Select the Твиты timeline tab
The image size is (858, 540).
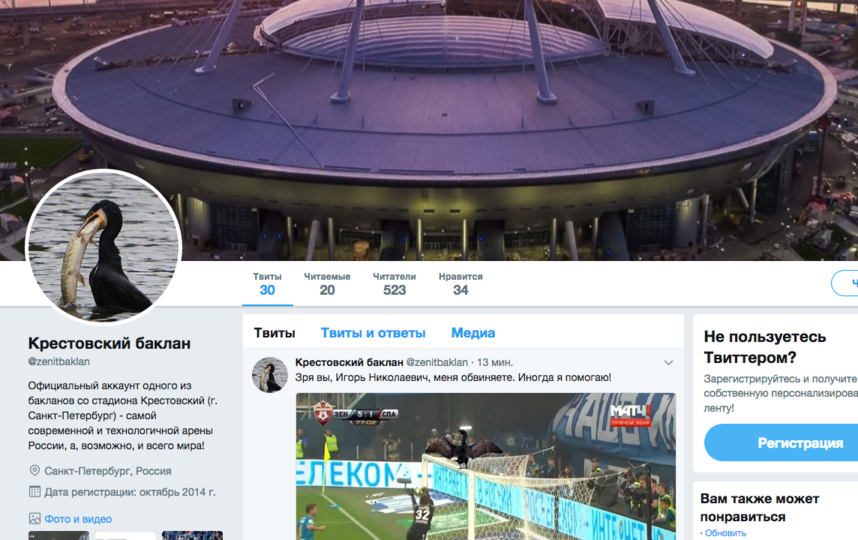275,333
